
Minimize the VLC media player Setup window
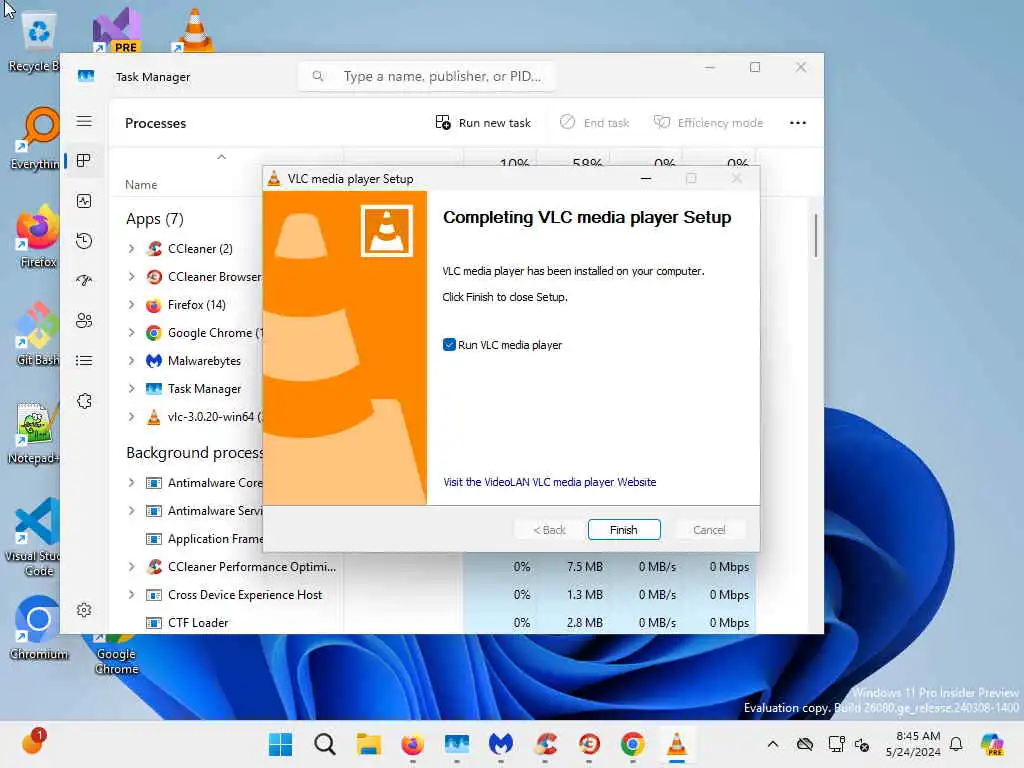[646, 178]
